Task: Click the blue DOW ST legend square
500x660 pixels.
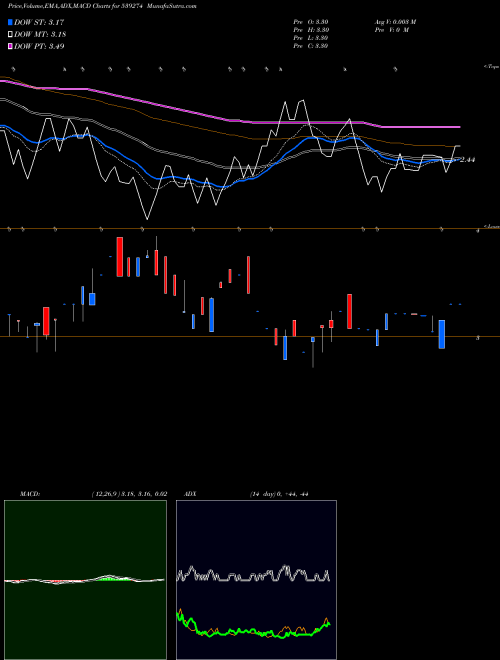Action: click(x=11, y=22)
